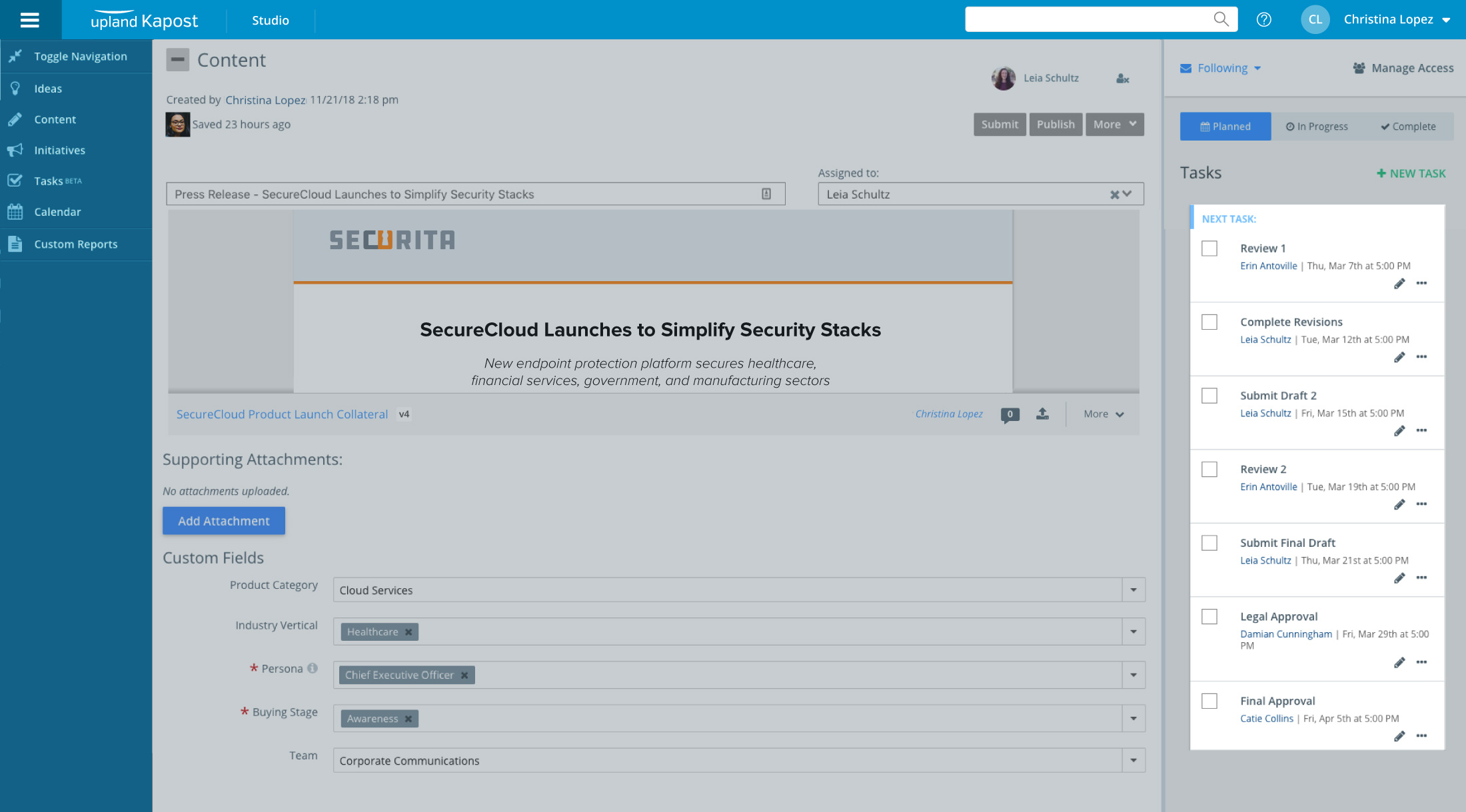This screenshot has width=1466, height=812.
Task: Edit the Complete Revisions task pencil icon
Action: tap(1399, 357)
